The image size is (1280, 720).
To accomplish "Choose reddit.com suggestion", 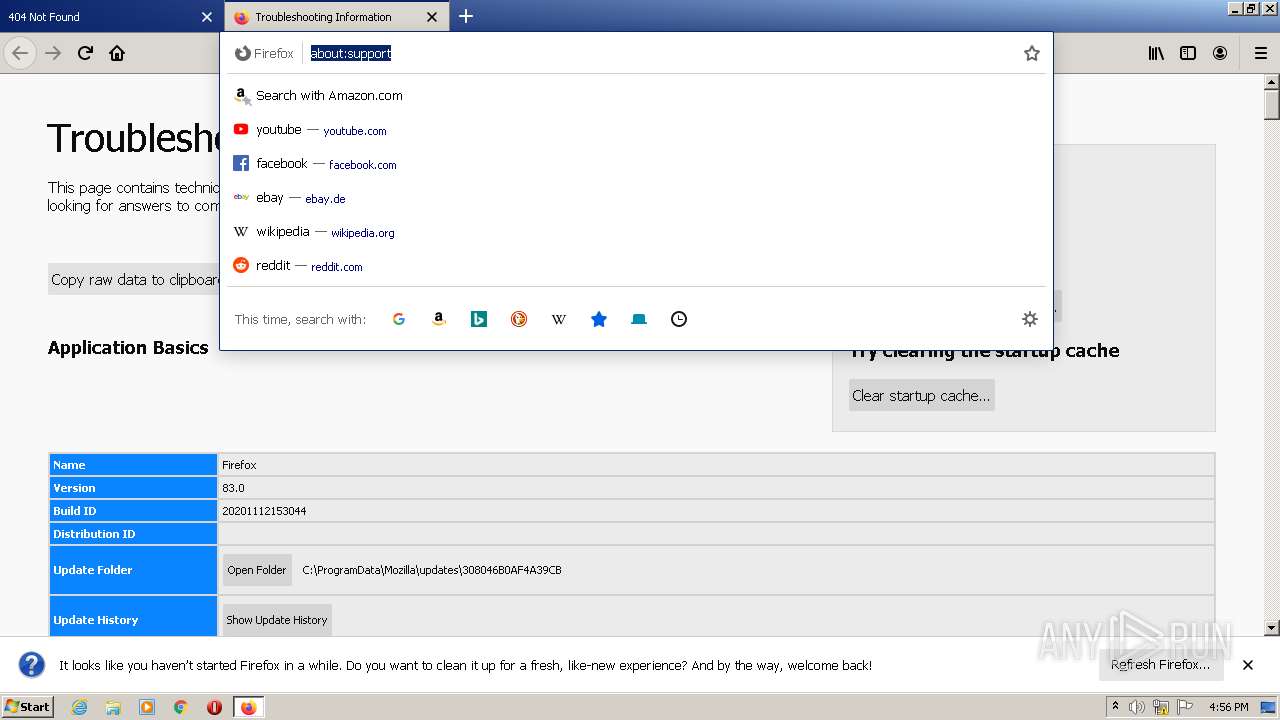I will pyautogui.click(x=636, y=266).
